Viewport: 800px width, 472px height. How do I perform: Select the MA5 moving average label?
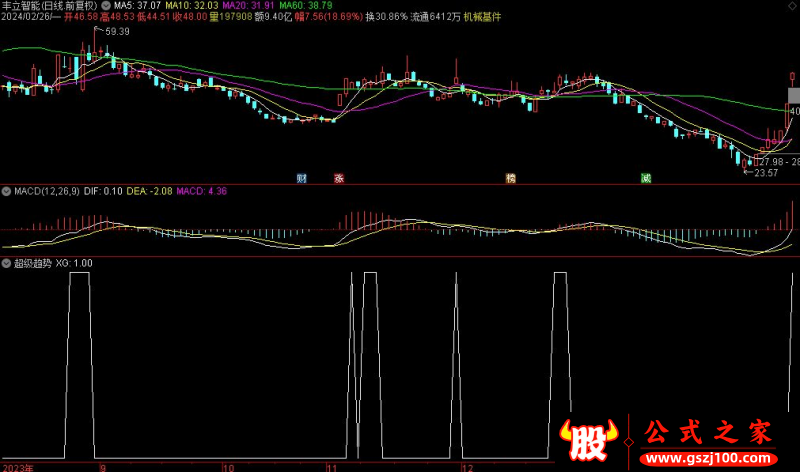coord(136,5)
